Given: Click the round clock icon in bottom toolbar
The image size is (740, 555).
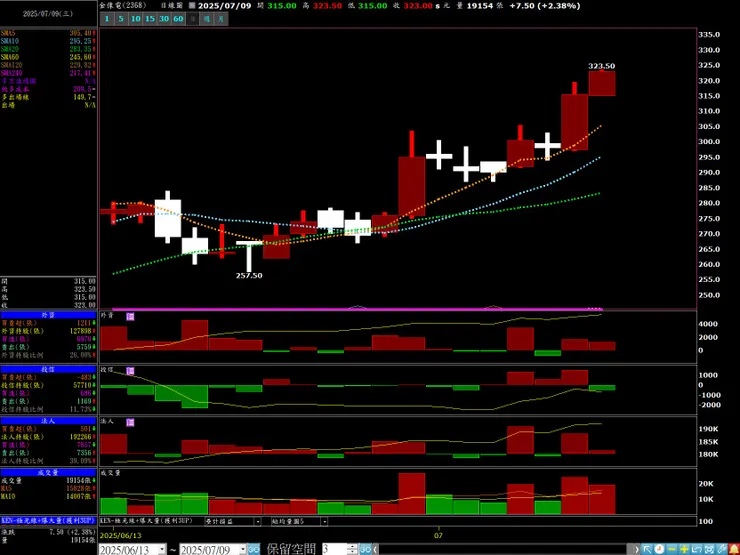Looking at the screenshot, I should pyautogui.click(x=659, y=549).
